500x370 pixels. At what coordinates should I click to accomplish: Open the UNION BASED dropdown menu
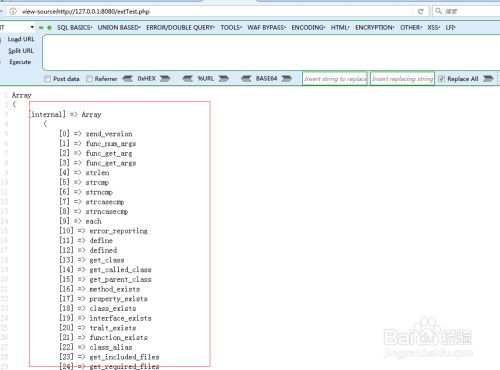[119, 28]
